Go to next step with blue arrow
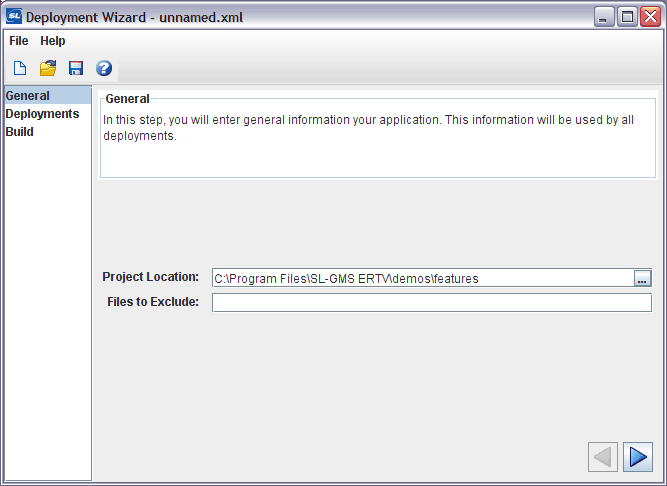Viewport: 667px width, 486px height. (x=638, y=457)
